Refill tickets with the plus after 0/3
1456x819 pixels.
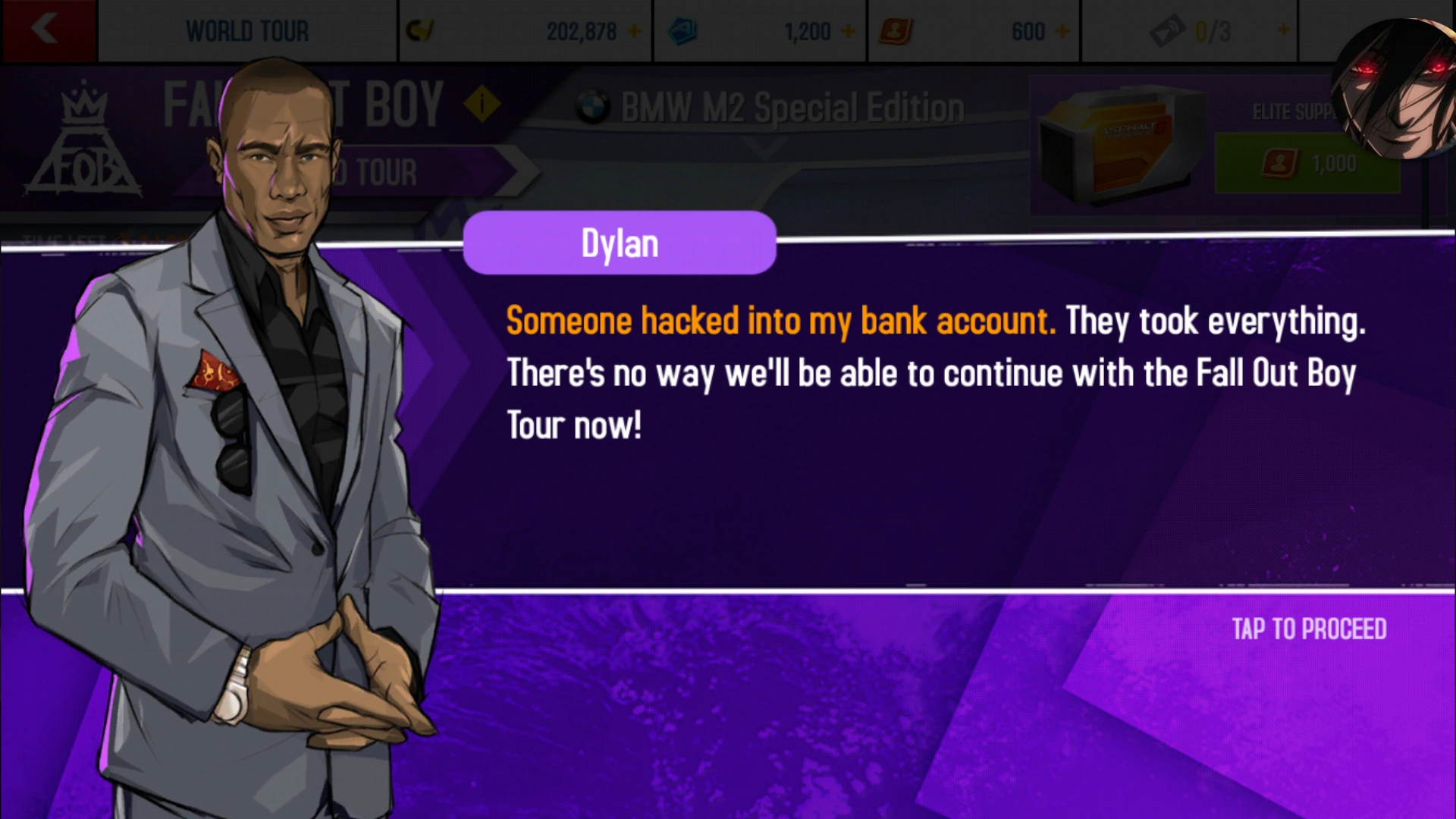[x=1283, y=30]
